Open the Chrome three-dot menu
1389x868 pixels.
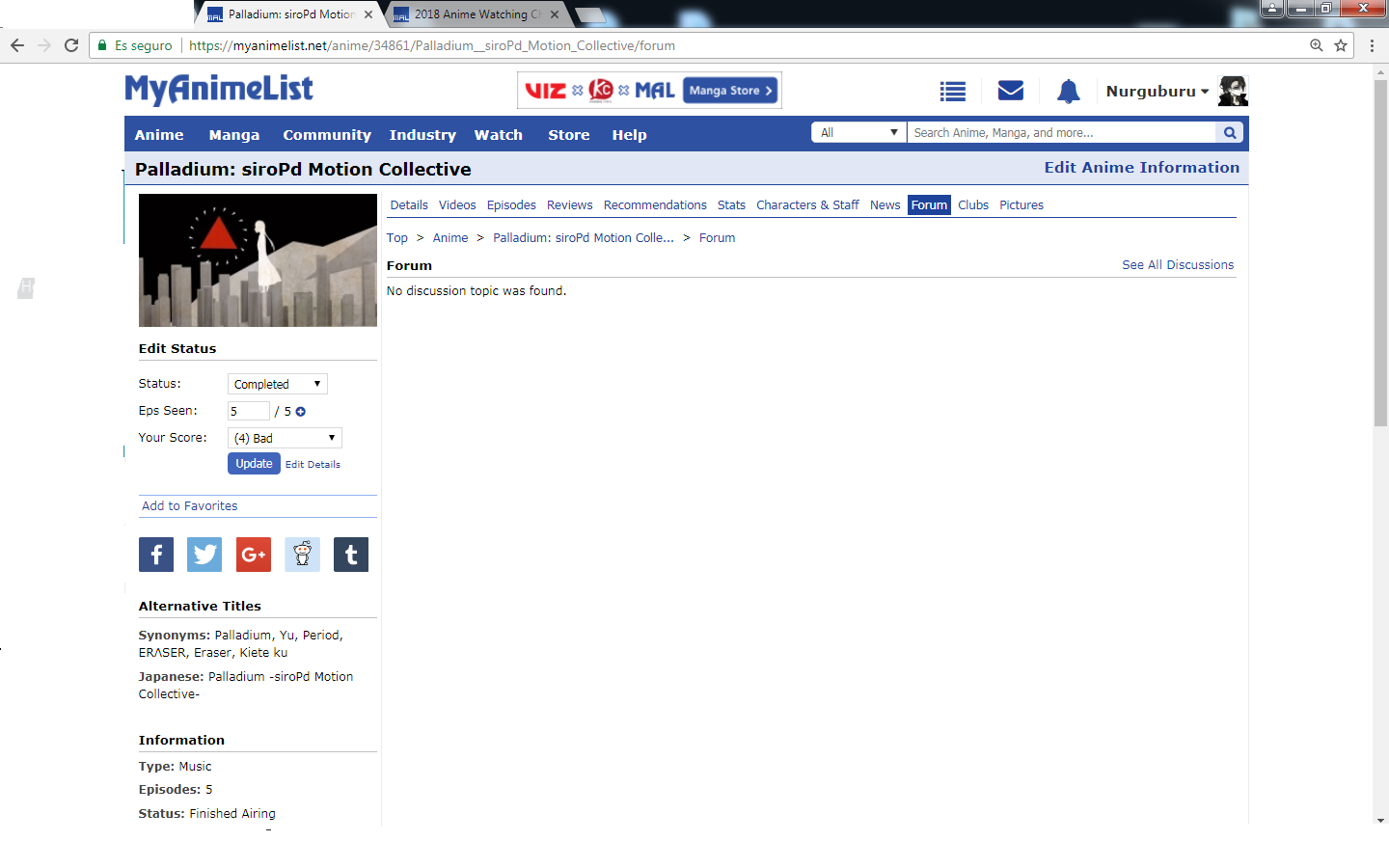click(x=1372, y=45)
